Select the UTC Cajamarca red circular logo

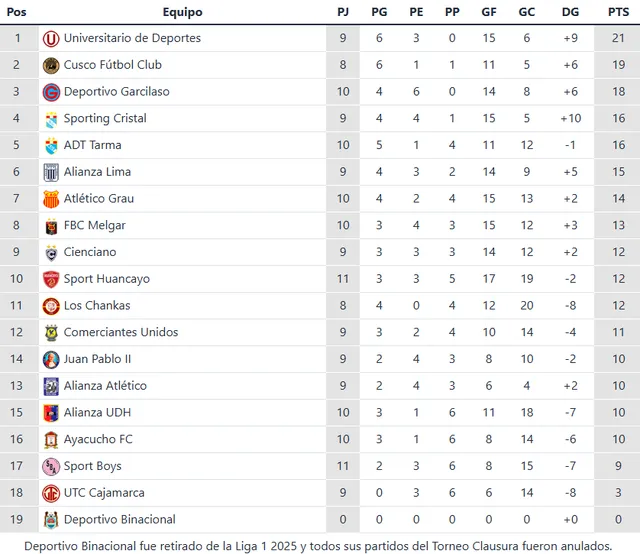[51, 493]
